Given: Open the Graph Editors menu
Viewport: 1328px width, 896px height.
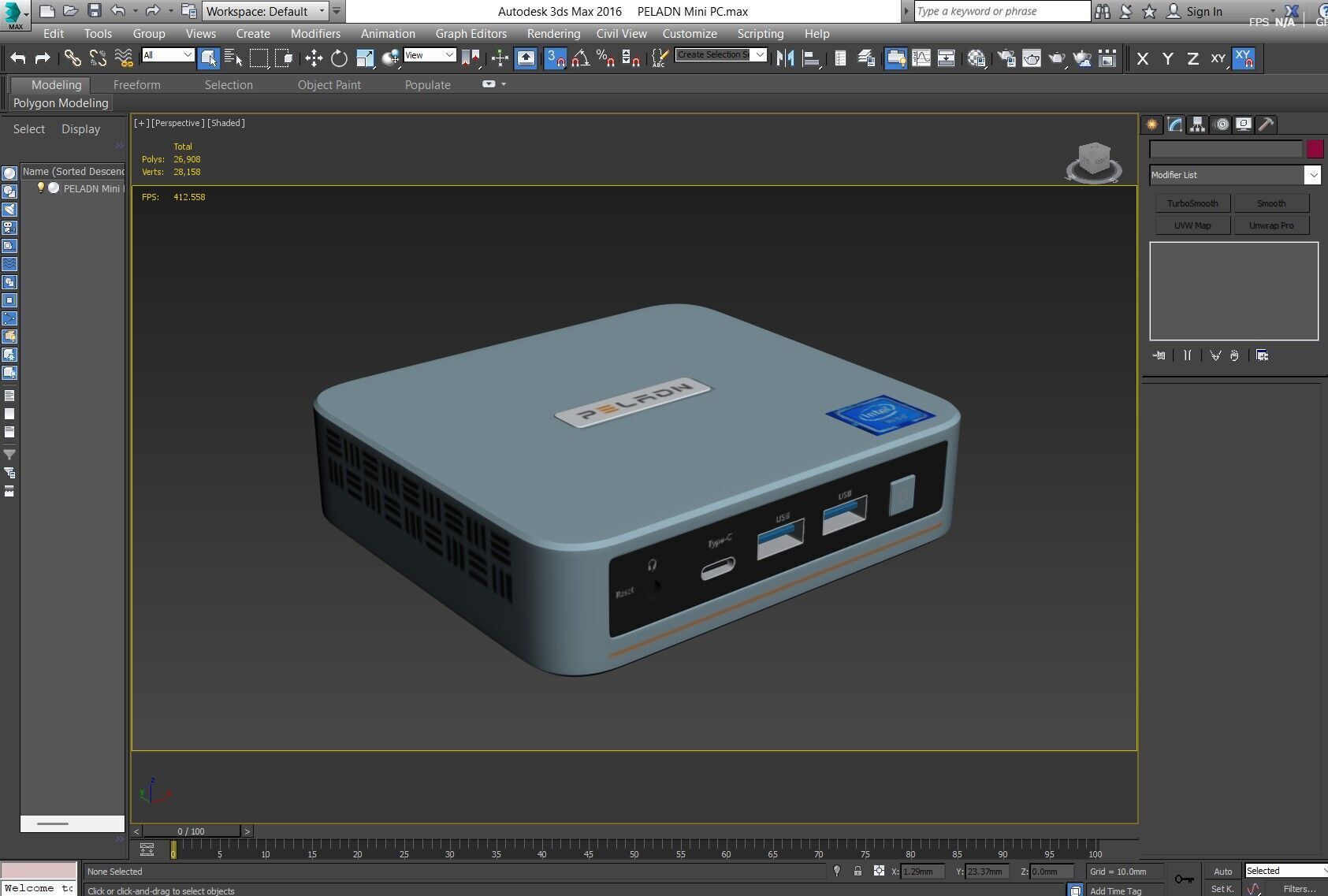Looking at the screenshot, I should (x=471, y=34).
